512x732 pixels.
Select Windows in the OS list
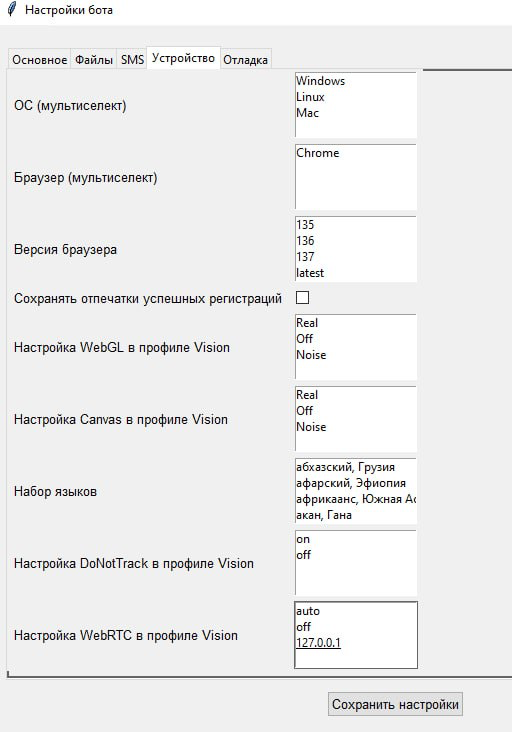[321, 81]
